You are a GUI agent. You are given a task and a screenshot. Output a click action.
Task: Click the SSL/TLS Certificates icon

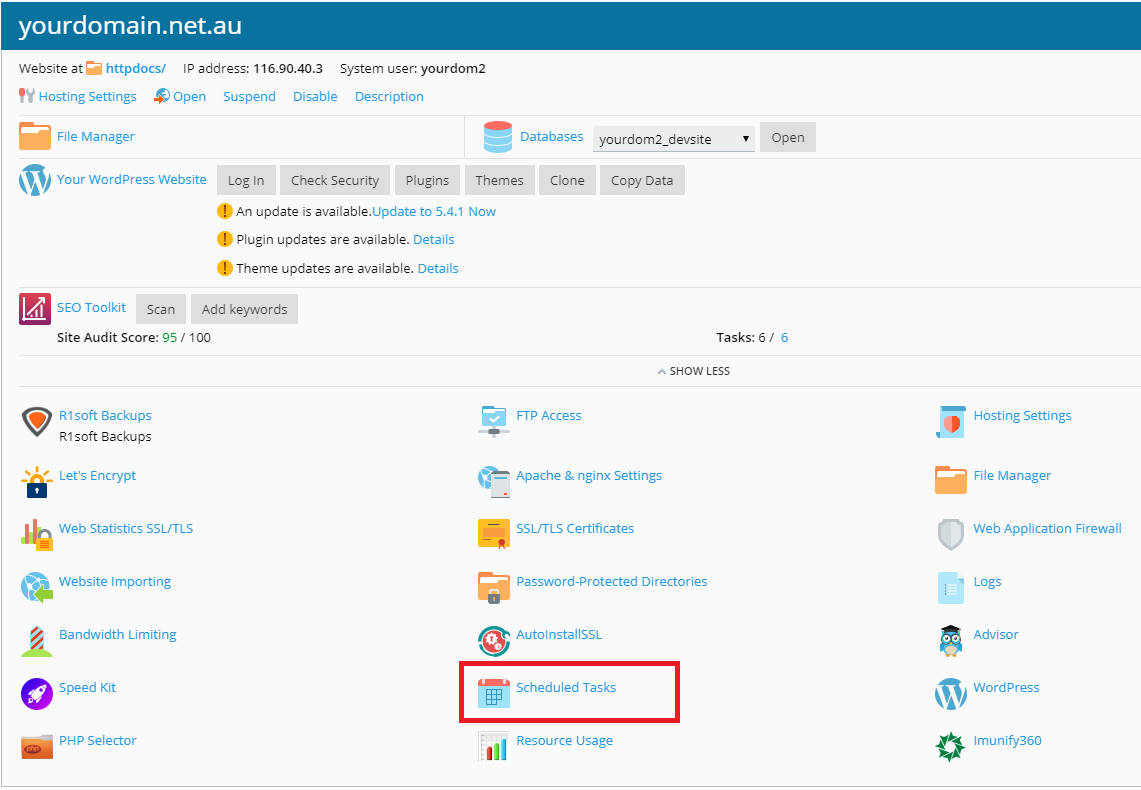(493, 535)
